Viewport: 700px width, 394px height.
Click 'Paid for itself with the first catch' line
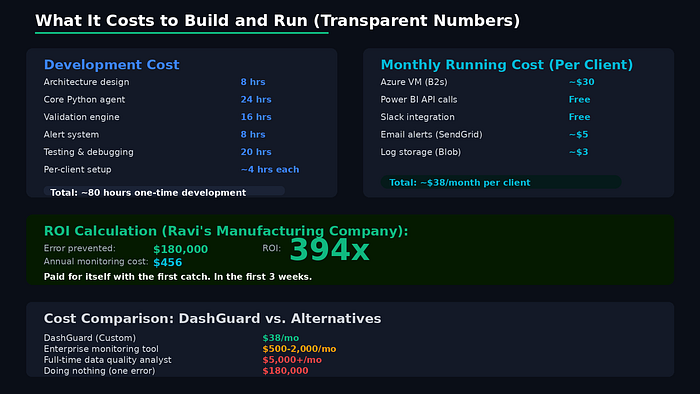pyautogui.click(x=178, y=277)
